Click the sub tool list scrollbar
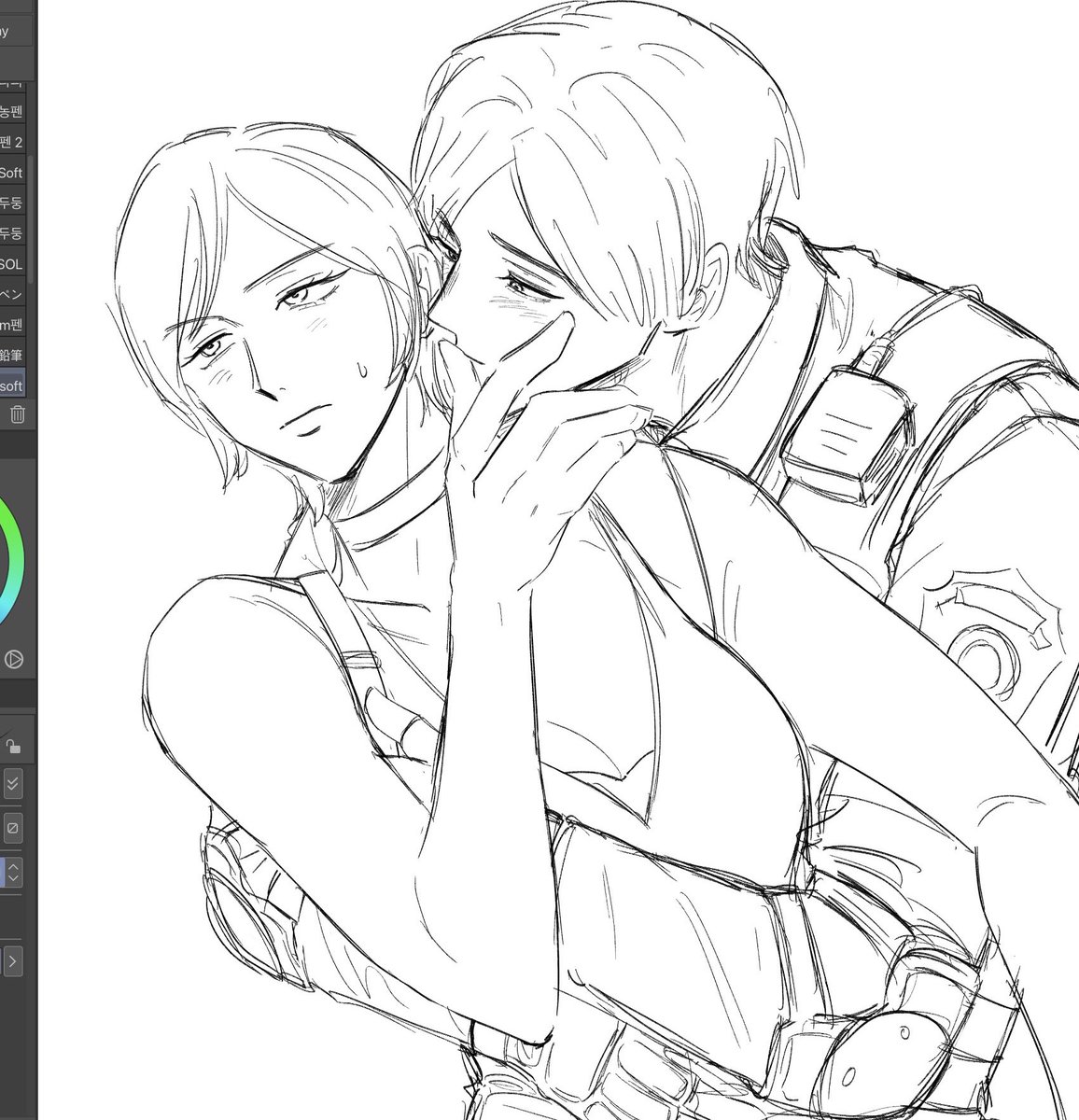 32,219
